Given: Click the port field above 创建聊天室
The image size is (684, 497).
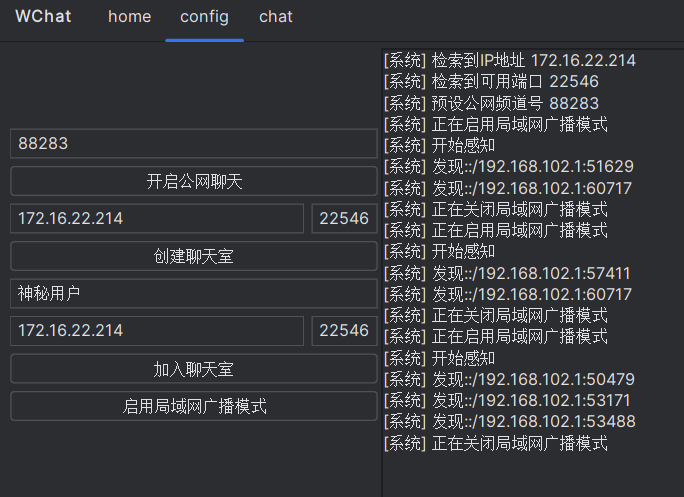Looking at the screenshot, I should [344, 219].
